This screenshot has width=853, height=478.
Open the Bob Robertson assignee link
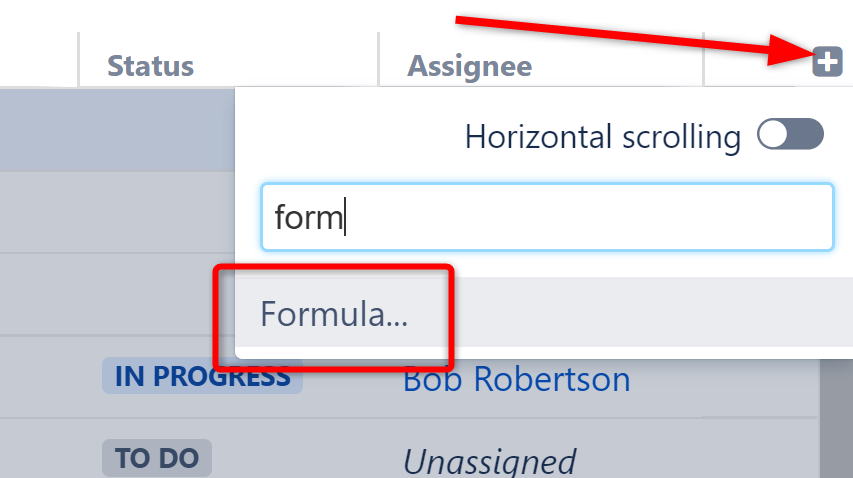click(x=516, y=379)
